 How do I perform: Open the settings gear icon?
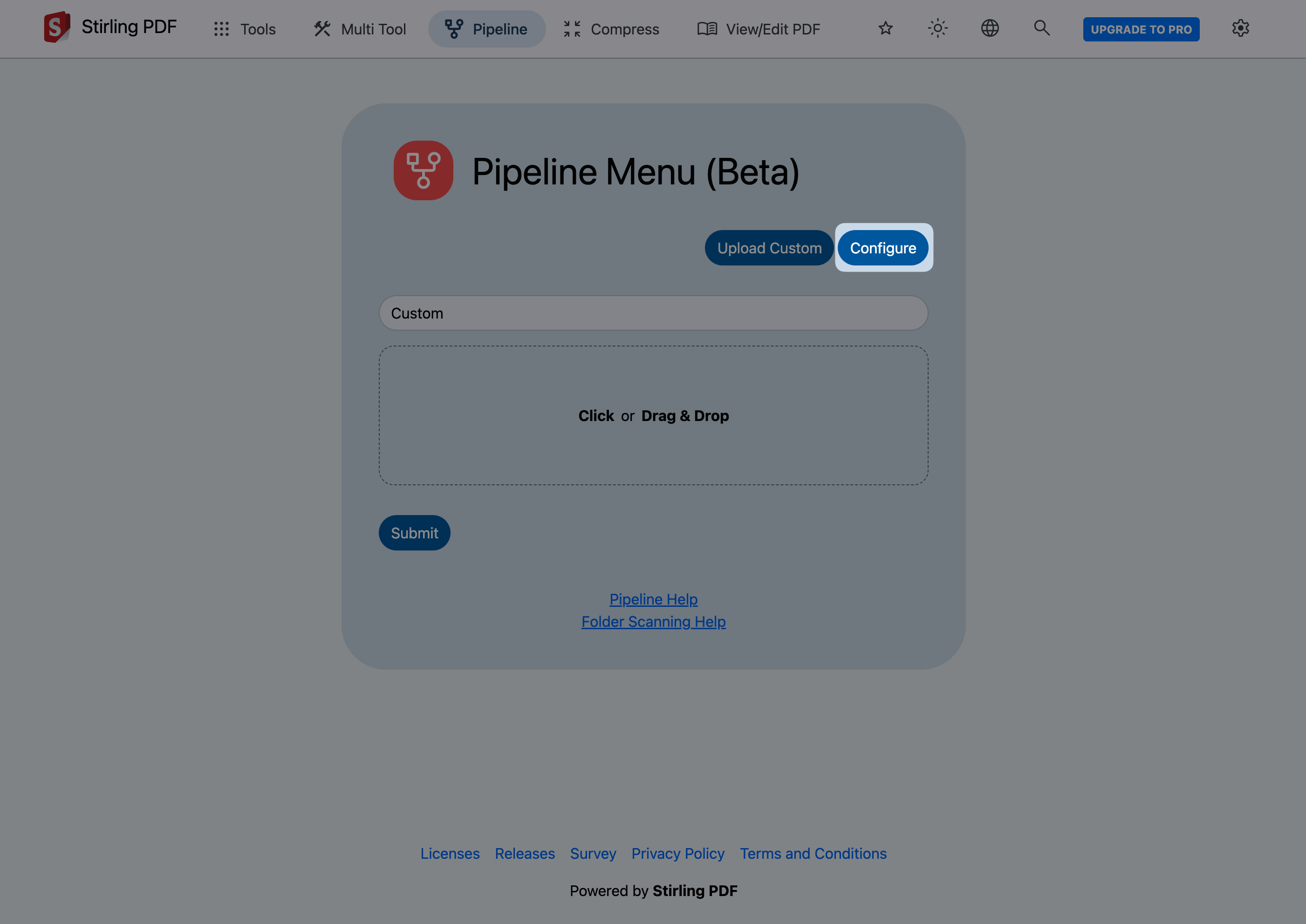(x=1240, y=28)
